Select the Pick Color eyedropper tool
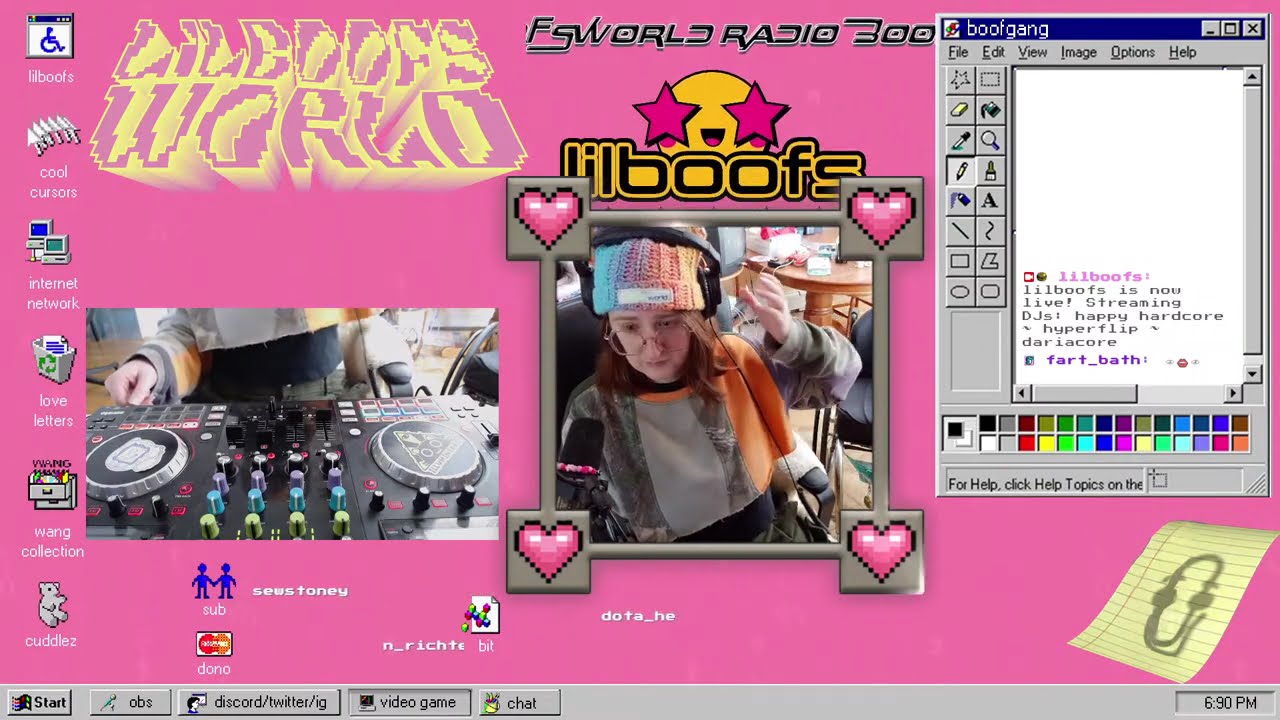The width and height of the screenshot is (1280, 720). tap(960, 140)
